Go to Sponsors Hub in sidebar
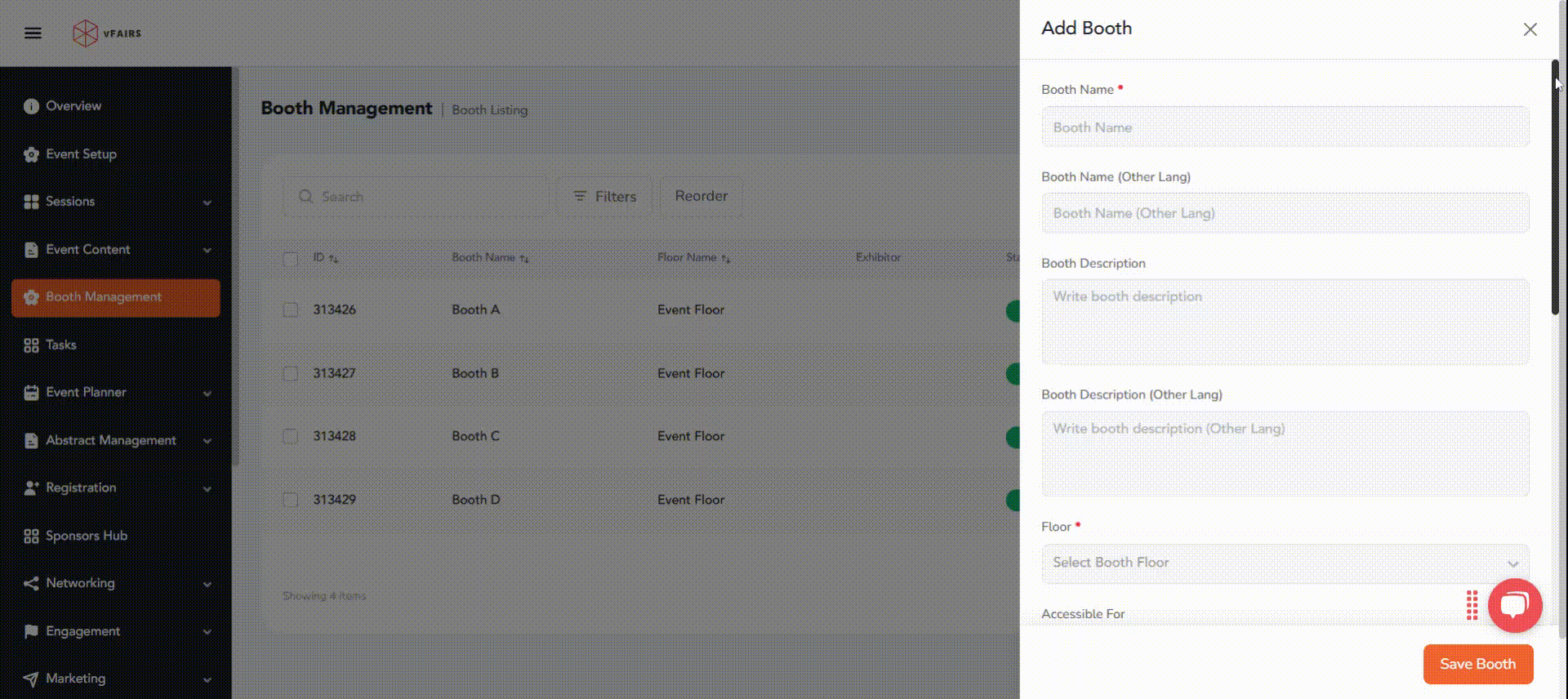The height and width of the screenshot is (699, 1568). 86,536
